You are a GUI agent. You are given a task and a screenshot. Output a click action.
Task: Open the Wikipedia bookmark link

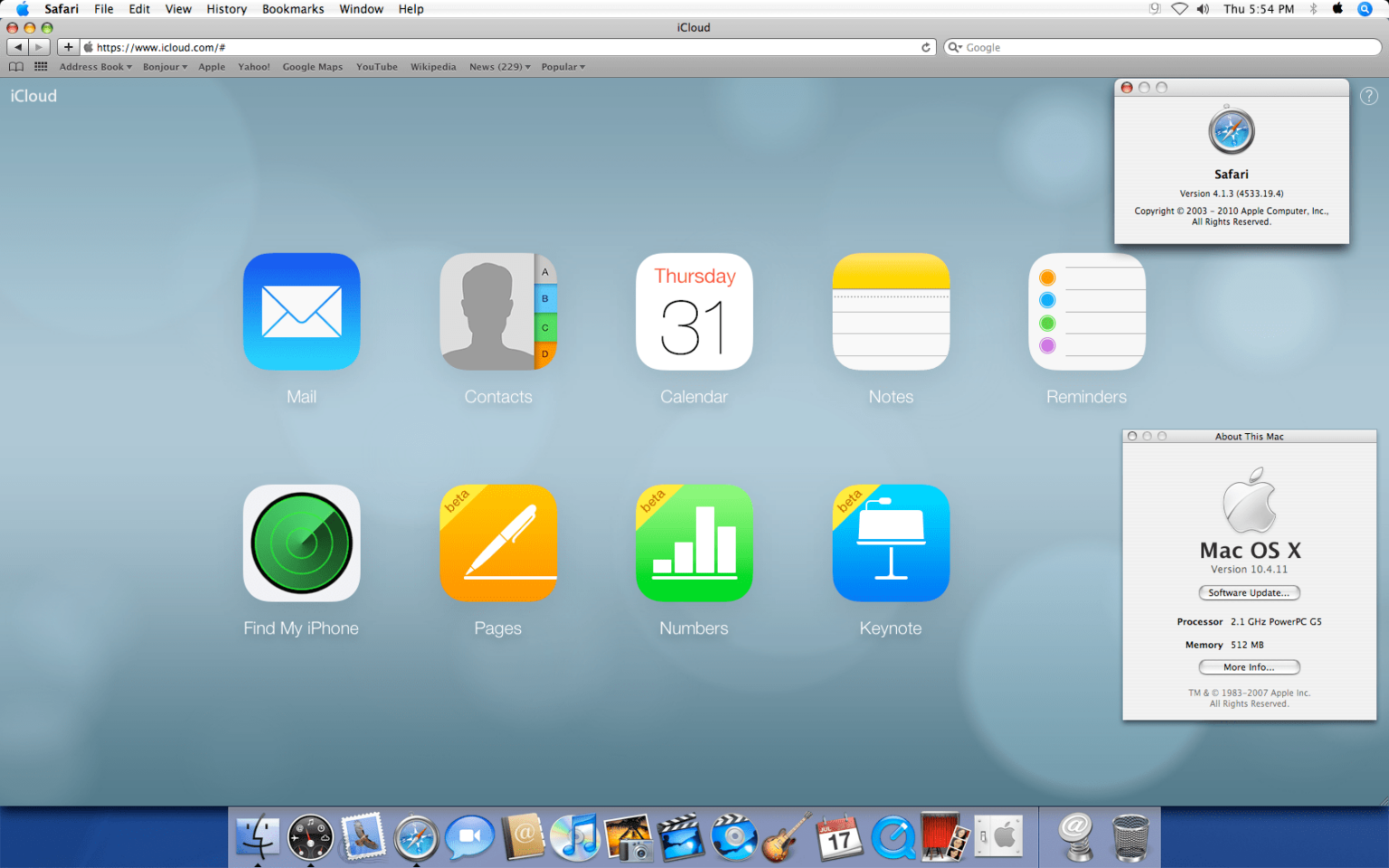433,67
